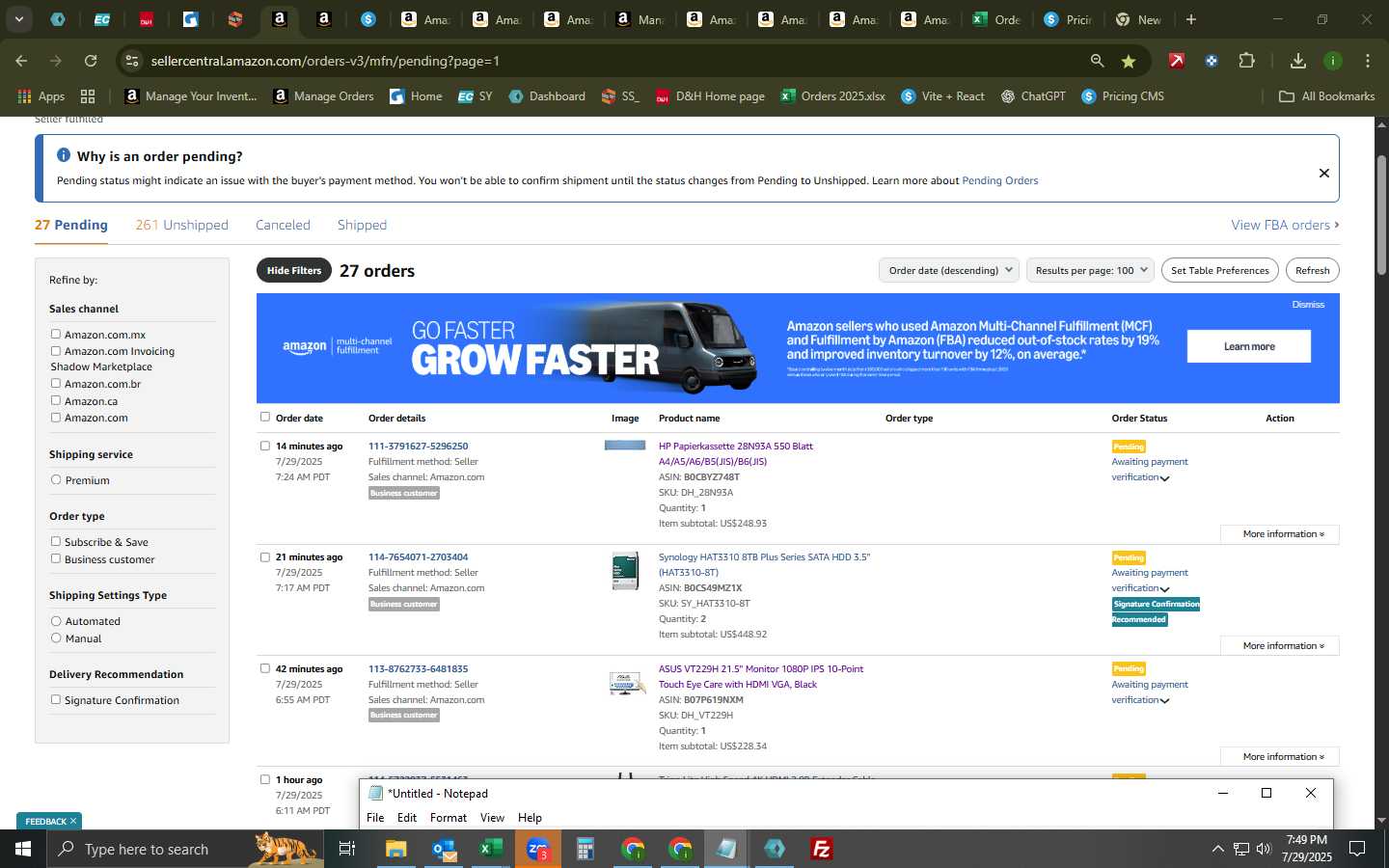Open Calculator from the taskbar

(x=585, y=849)
